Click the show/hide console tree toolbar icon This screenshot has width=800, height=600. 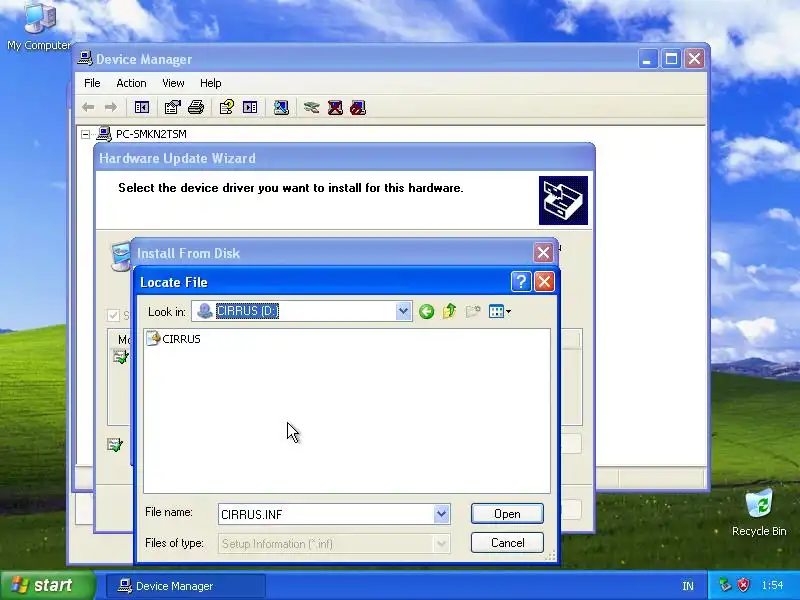[x=141, y=107]
